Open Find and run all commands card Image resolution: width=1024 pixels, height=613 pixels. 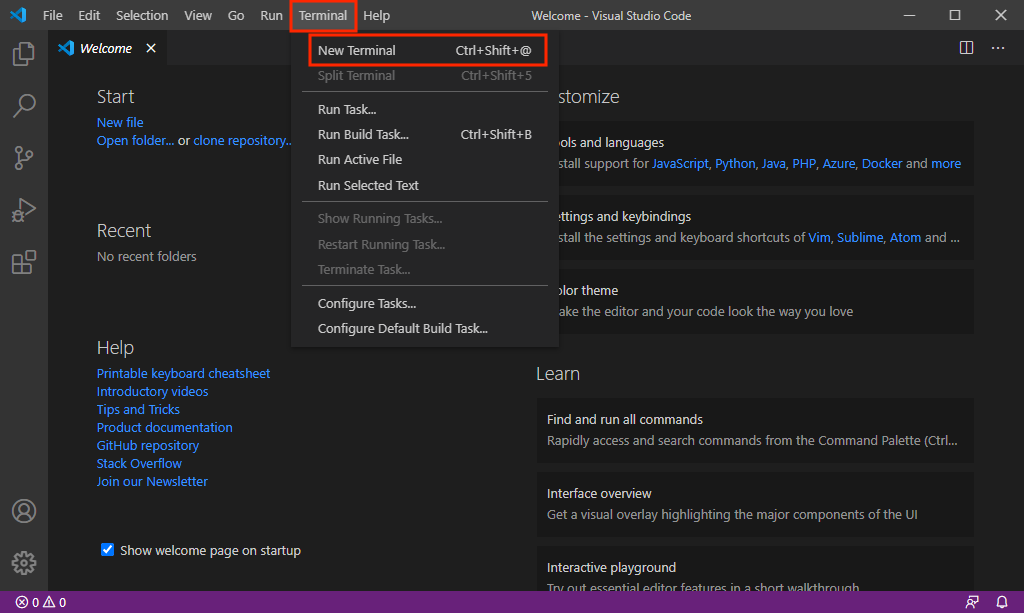pyautogui.click(x=755, y=431)
